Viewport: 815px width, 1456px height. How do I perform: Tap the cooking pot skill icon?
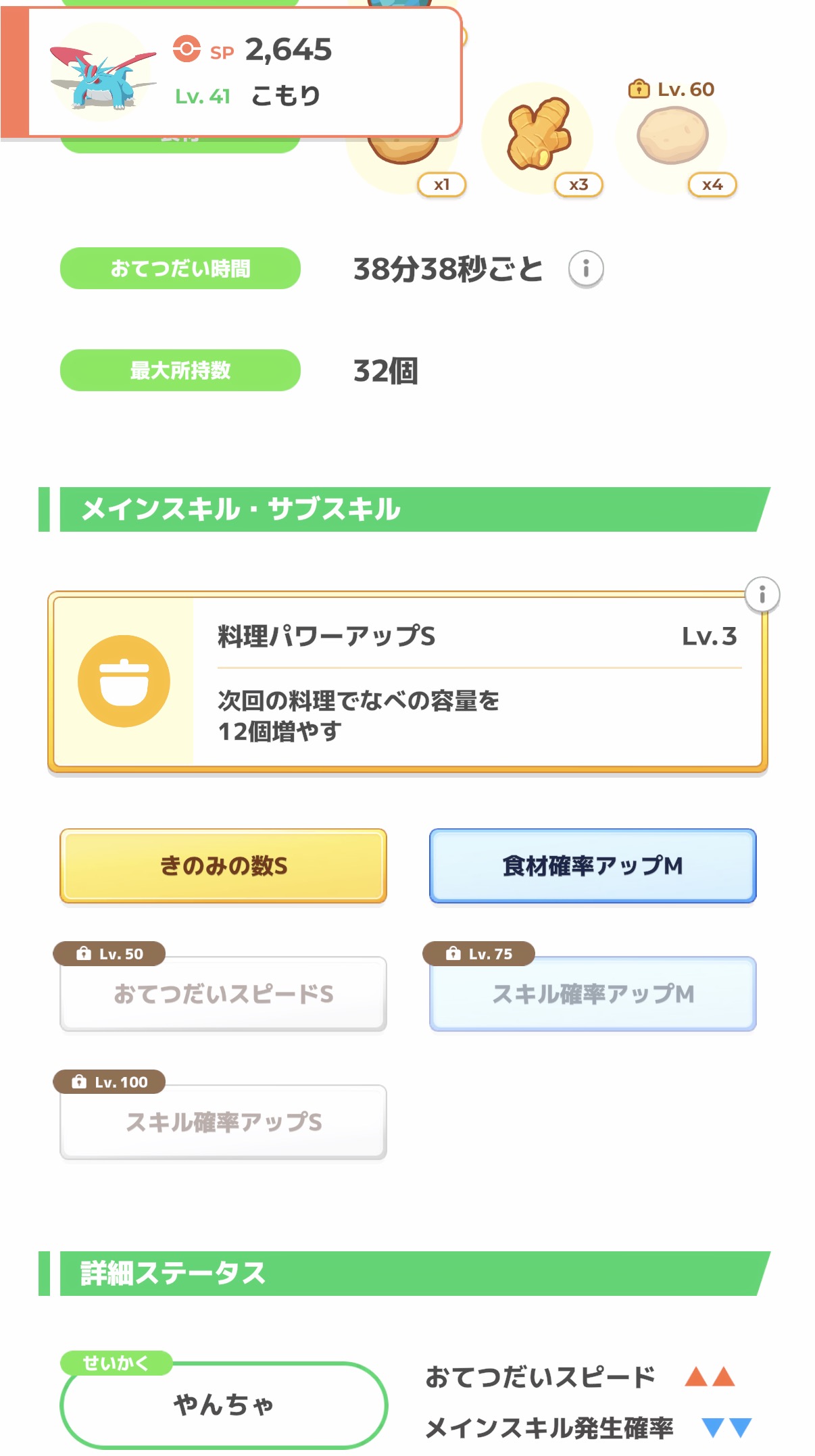[124, 681]
